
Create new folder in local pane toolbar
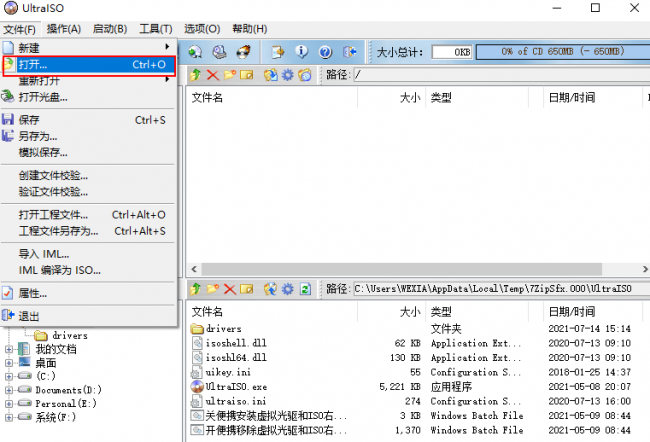point(213,289)
